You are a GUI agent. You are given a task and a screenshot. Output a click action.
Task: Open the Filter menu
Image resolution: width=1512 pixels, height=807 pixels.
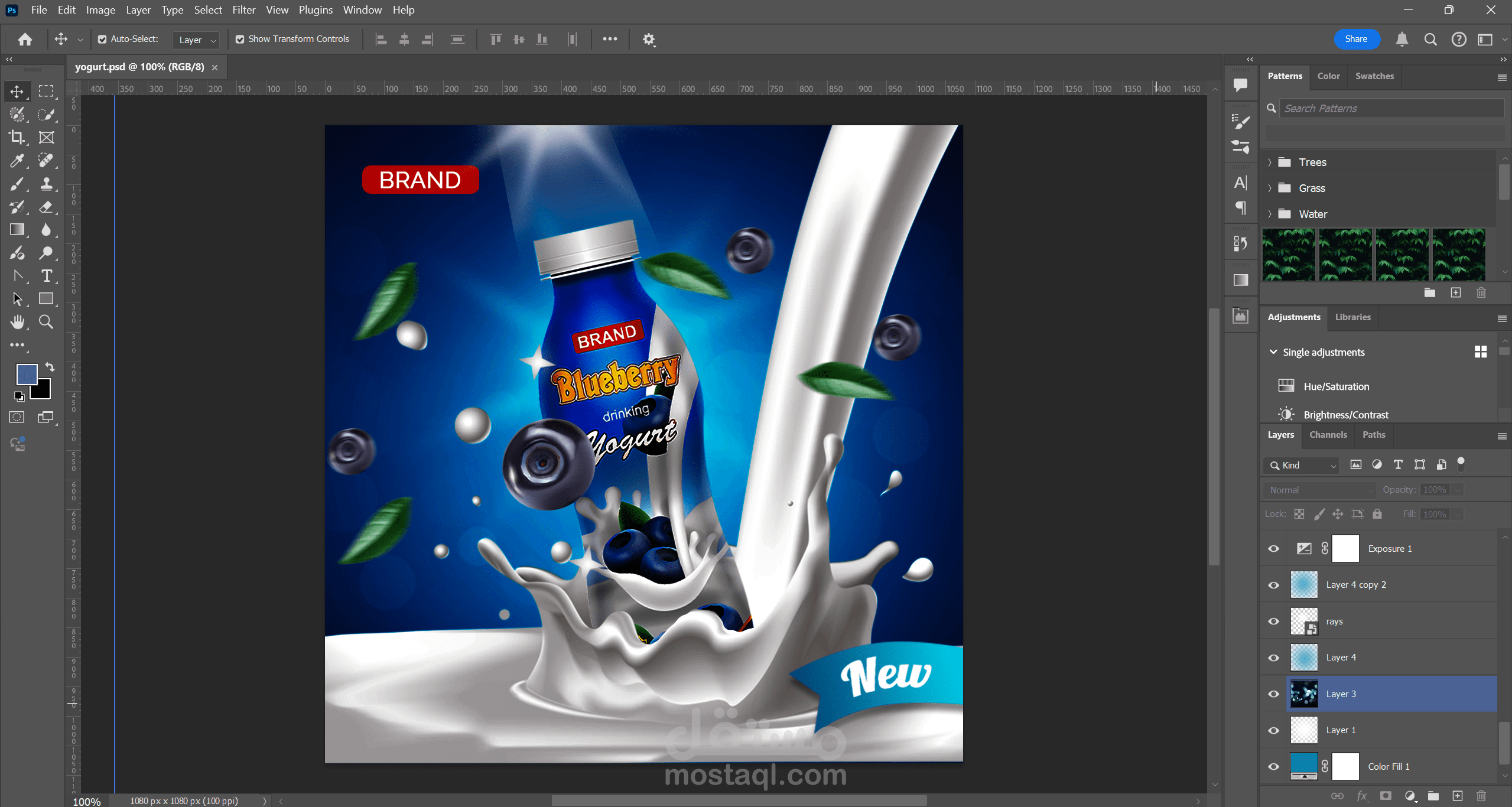[x=243, y=10]
